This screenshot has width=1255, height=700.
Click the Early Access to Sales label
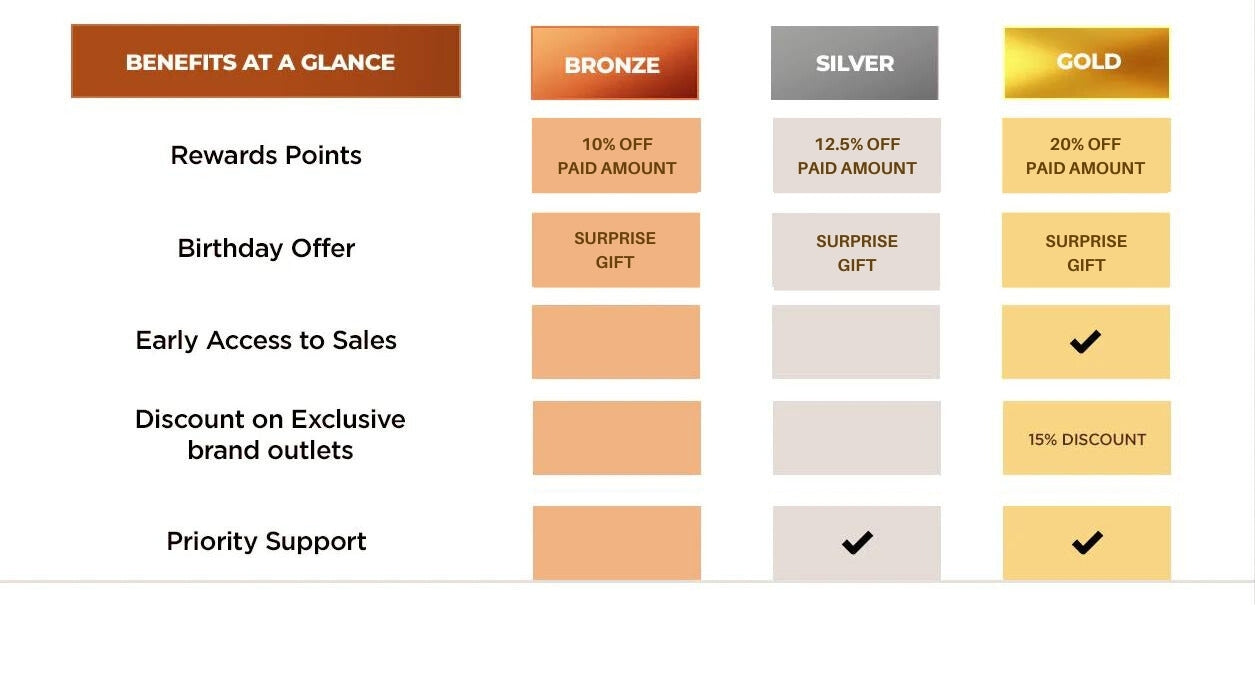point(266,341)
